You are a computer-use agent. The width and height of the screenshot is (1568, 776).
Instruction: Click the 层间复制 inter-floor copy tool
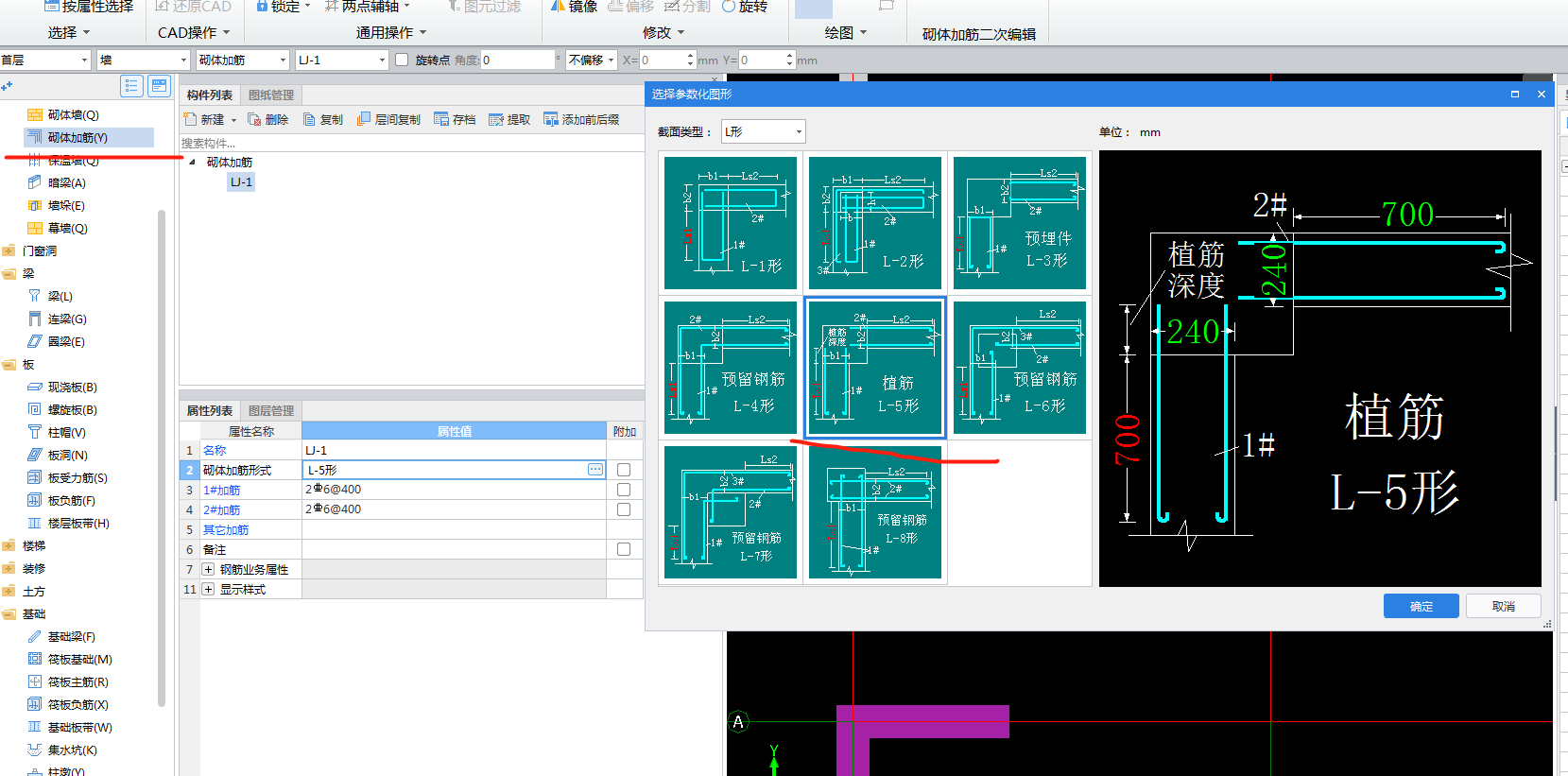388,119
